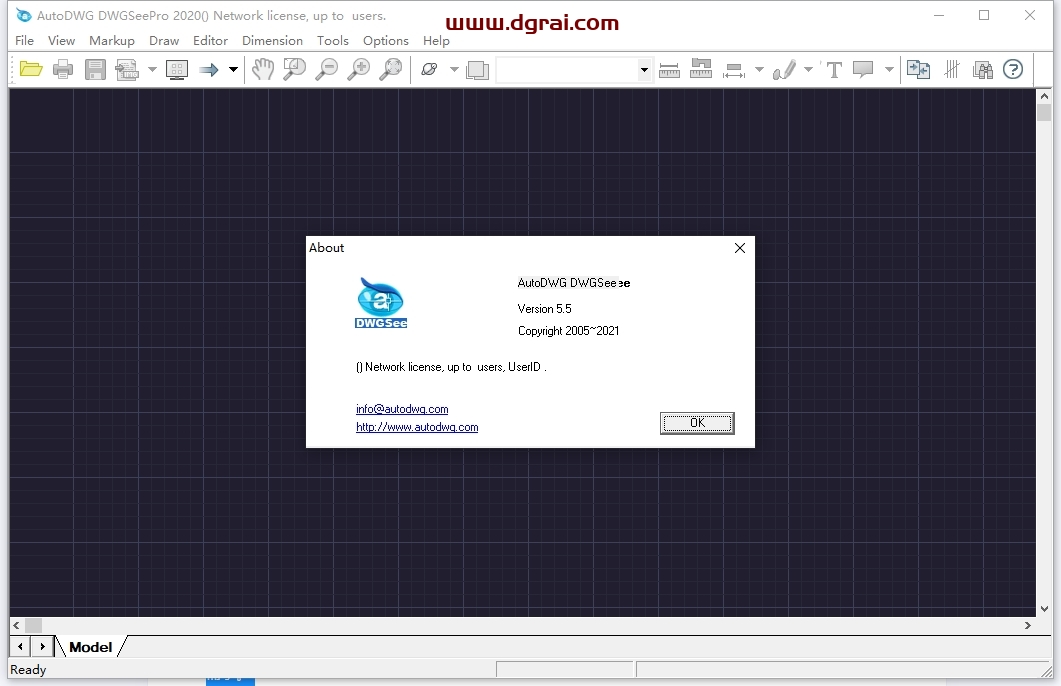This screenshot has height=686, width=1061.
Task: Click the vertical scrollbar up arrow
Action: coord(1044,96)
